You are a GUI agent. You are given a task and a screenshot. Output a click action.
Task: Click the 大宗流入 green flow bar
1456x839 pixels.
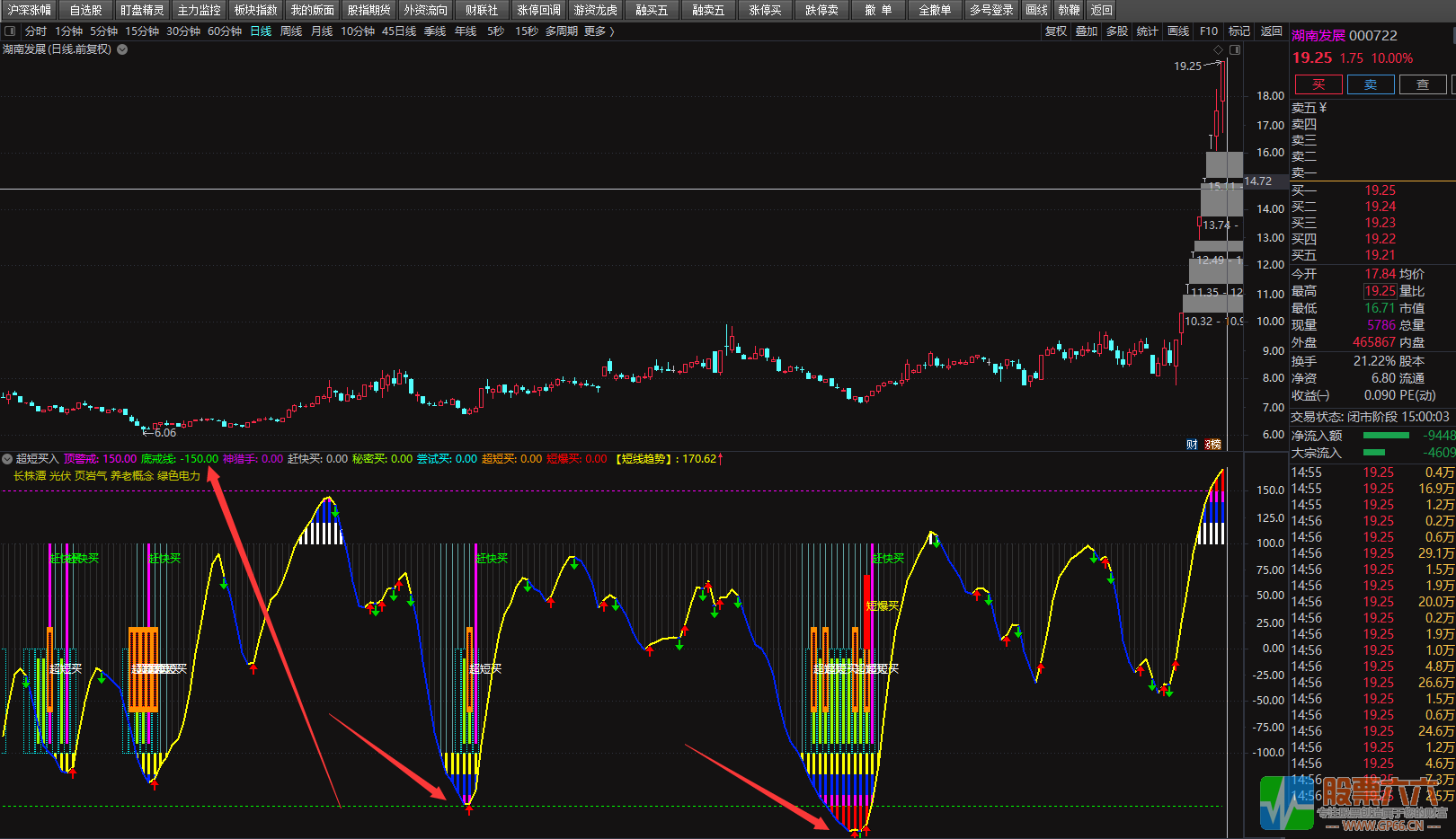click(1374, 453)
